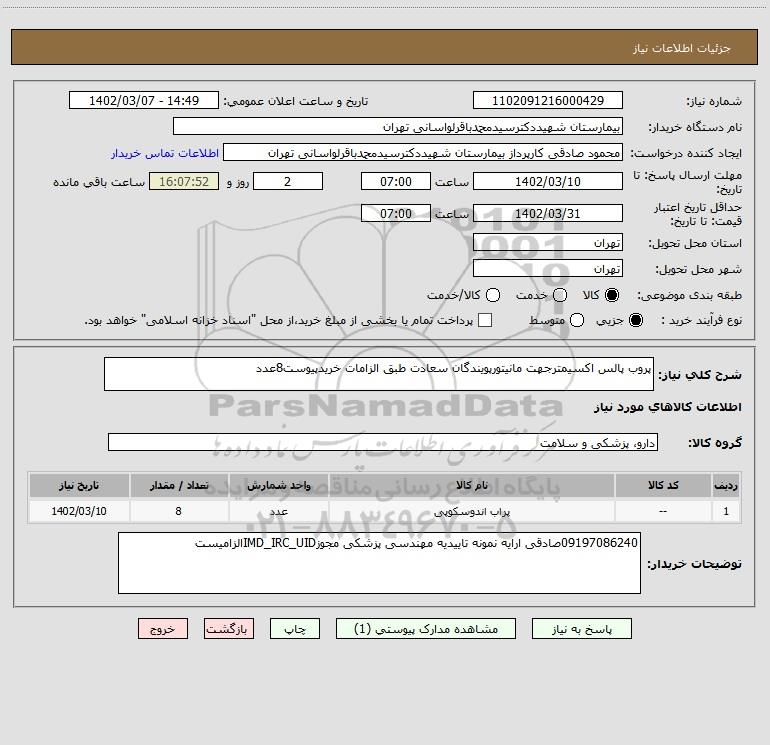Viewport: 770px width, 745px height.
Task: Click the delivery province تهران field
Action: (x=548, y=242)
